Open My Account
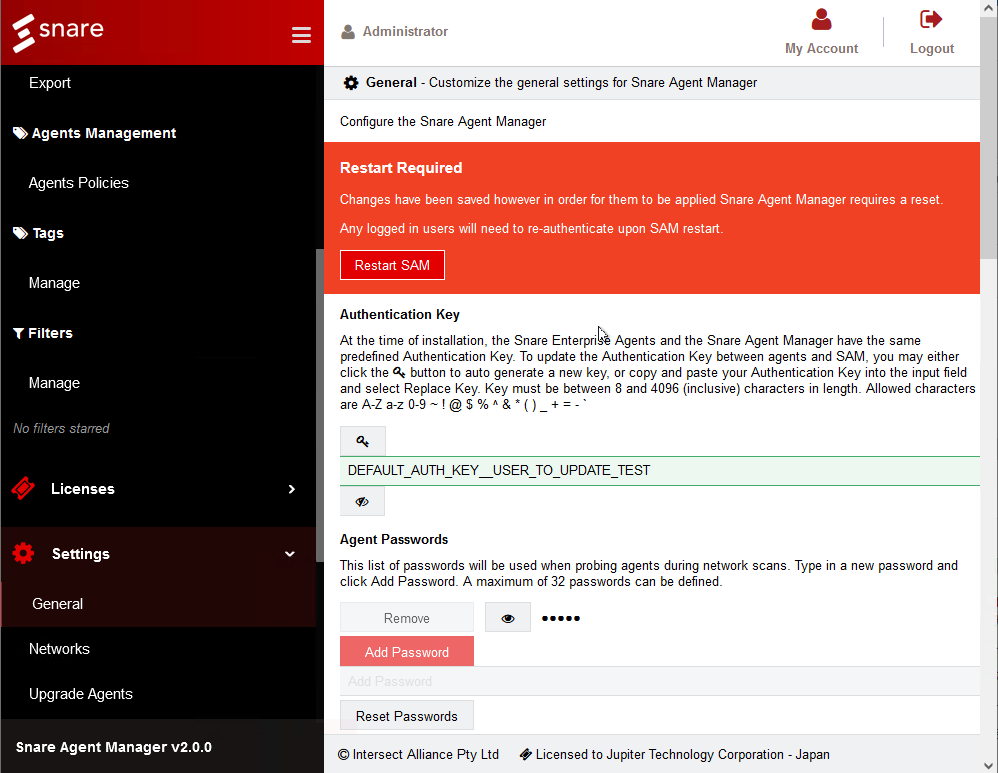998x773 pixels. coord(821,32)
